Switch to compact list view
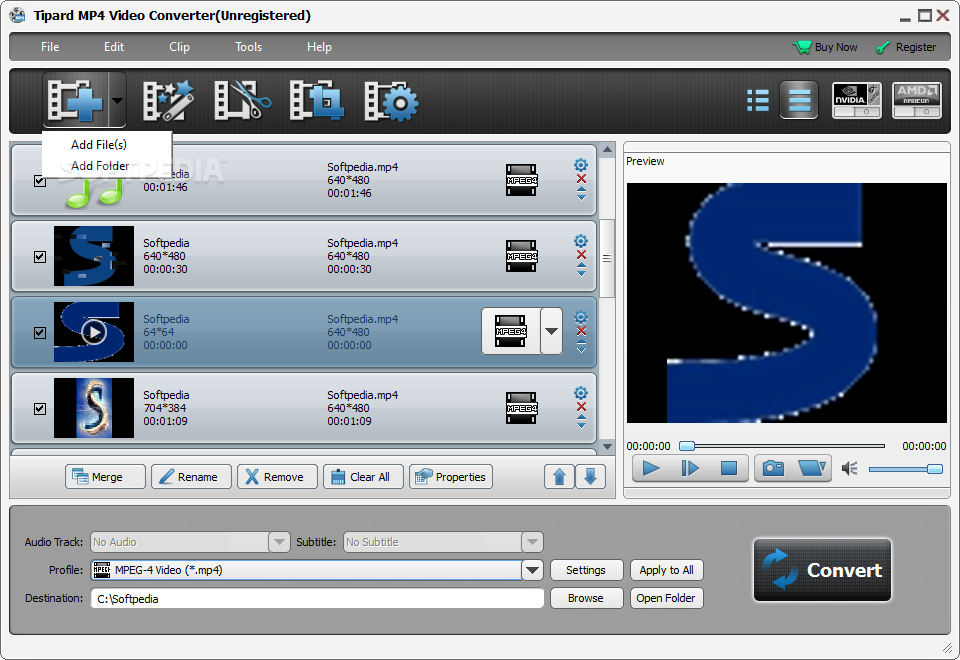 pos(758,100)
